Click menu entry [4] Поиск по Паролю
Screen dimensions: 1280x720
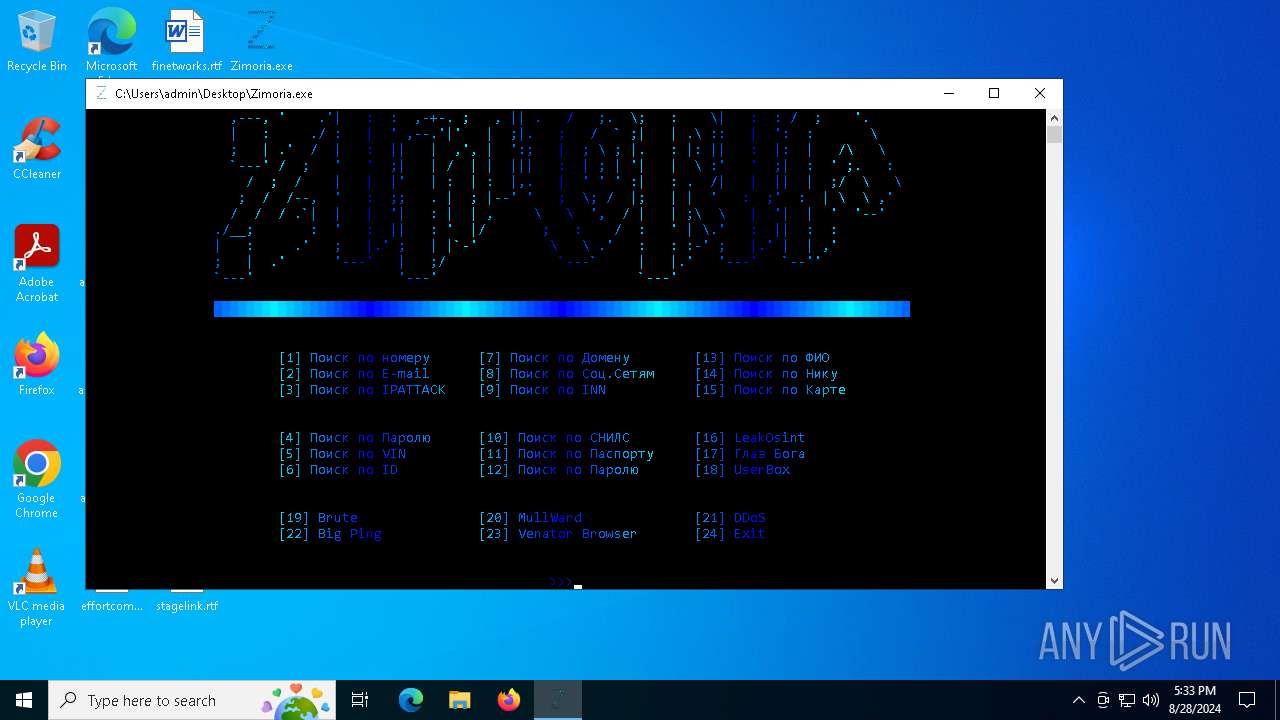click(354, 437)
